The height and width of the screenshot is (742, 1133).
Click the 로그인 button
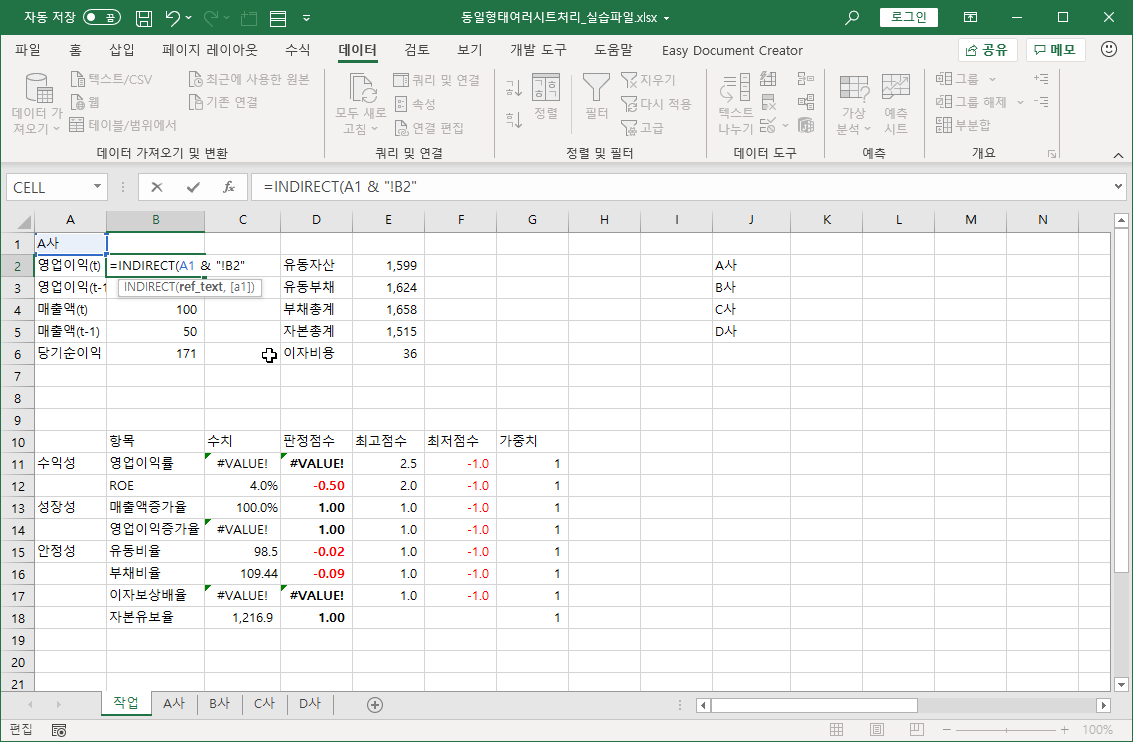coord(908,17)
